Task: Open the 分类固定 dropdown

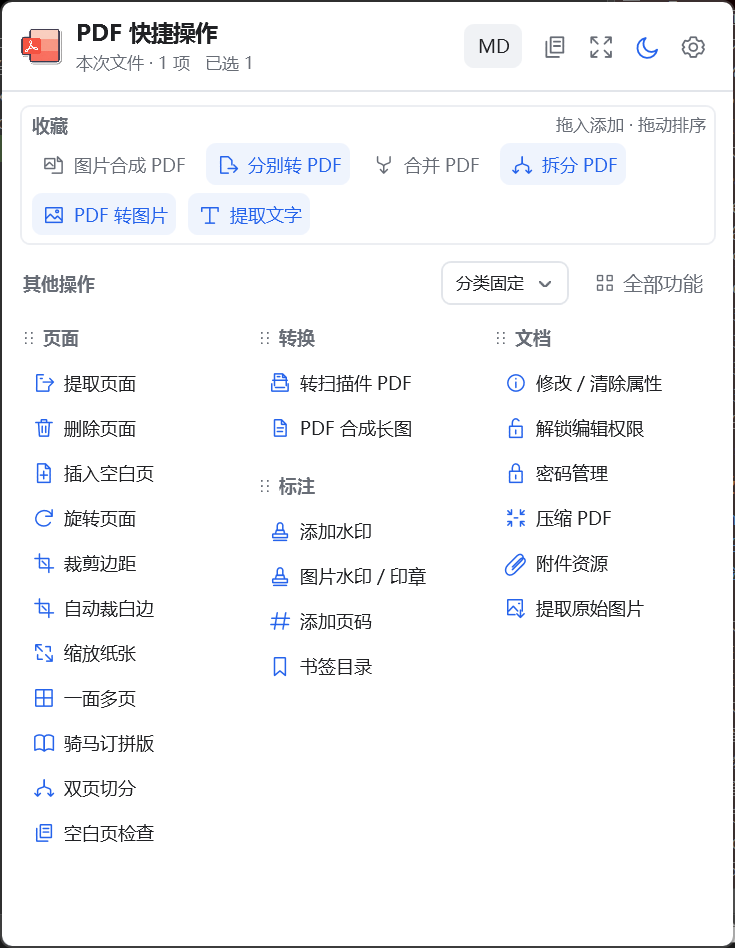Action: [505, 283]
